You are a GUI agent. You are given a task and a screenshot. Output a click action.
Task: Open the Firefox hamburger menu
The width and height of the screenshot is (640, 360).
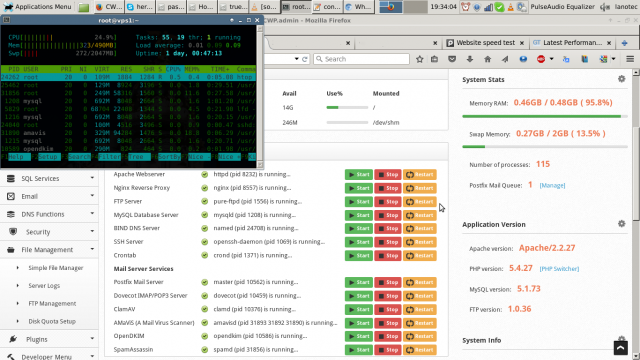pyautogui.click(x=630, y=59)
